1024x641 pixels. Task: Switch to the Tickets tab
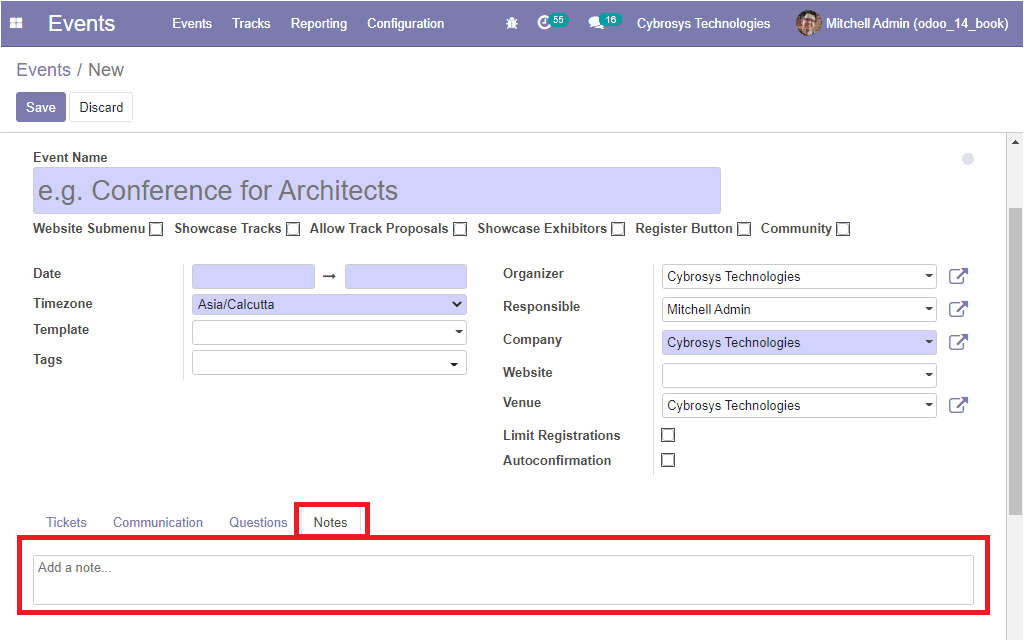pos(66,522)
